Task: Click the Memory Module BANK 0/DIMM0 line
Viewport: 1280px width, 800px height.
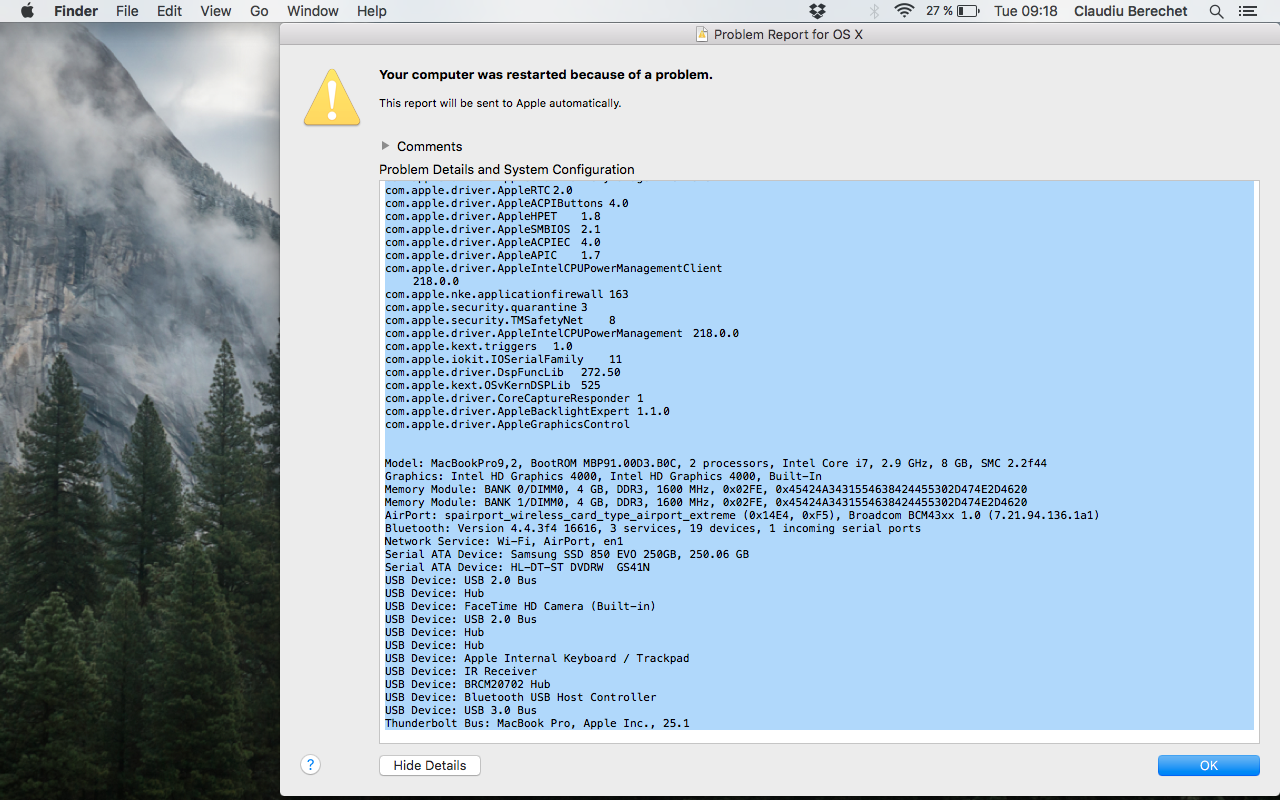Action: 706,489
